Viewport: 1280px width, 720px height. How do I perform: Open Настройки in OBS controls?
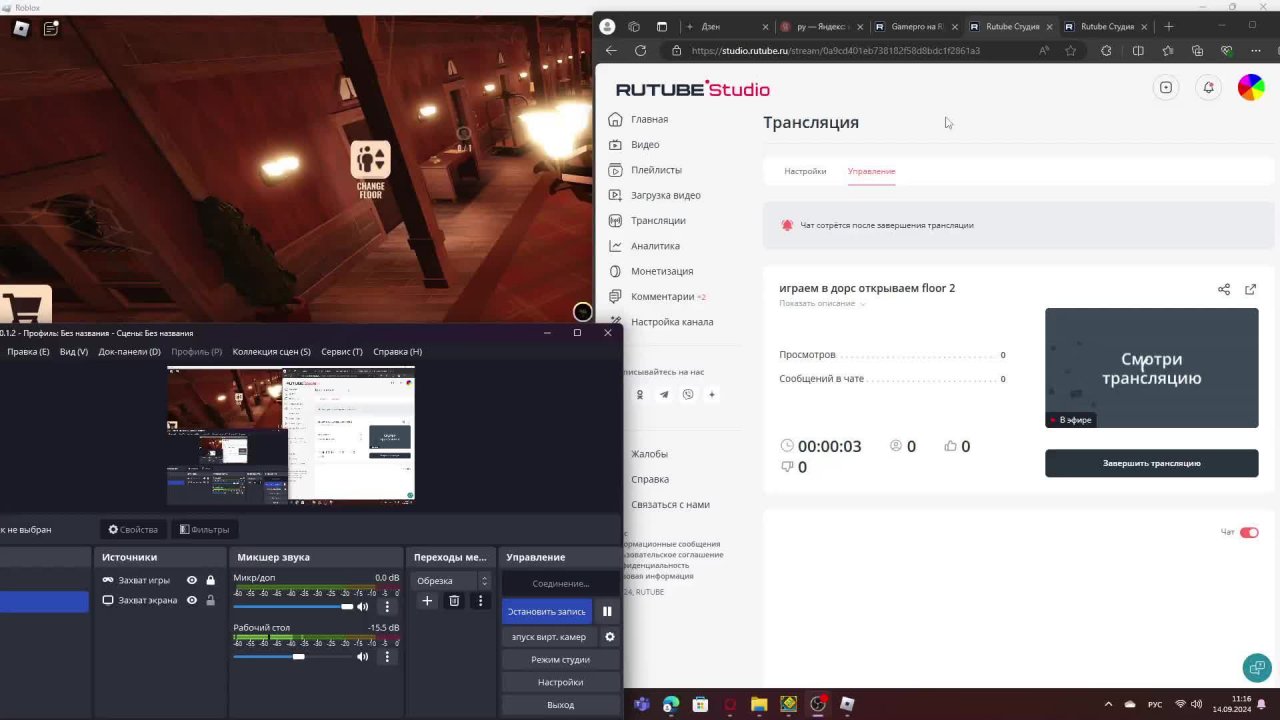[x=560, y=682]
